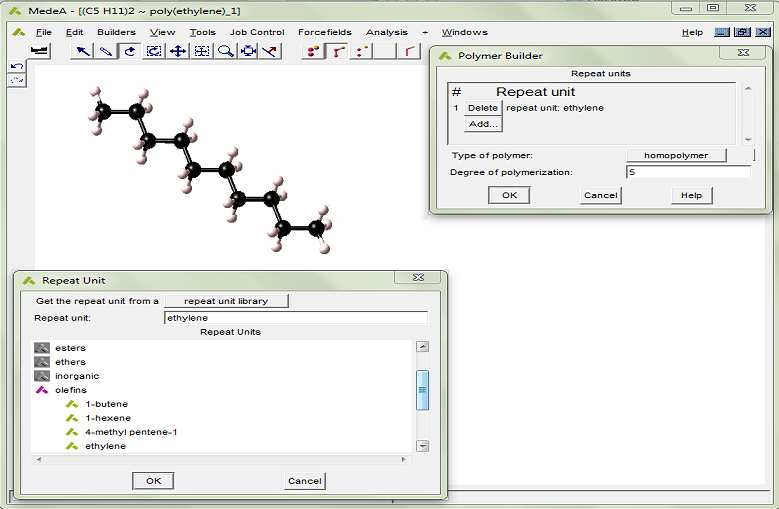Open the Forcefields menu
This screenshot has height=509, width=779.
pos(324,32)
